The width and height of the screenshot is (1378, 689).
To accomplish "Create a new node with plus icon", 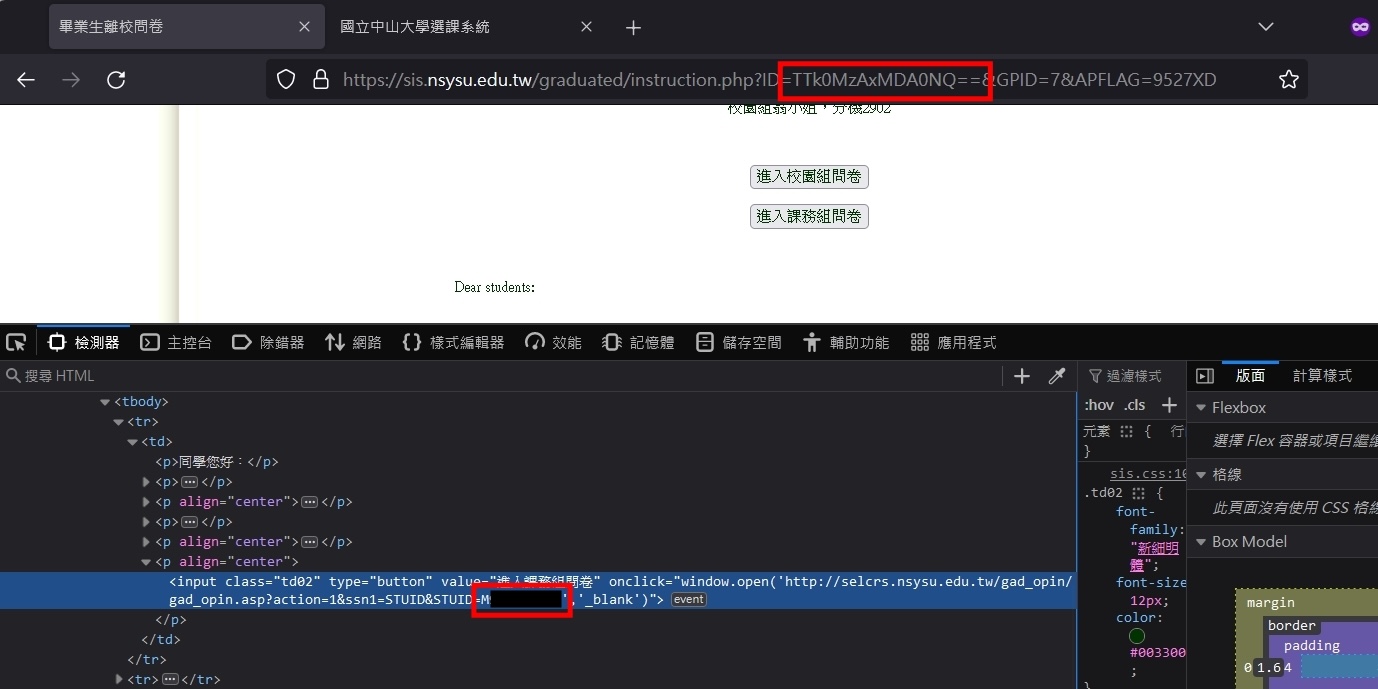I will pyautogui.click(x=1022, y=376).
